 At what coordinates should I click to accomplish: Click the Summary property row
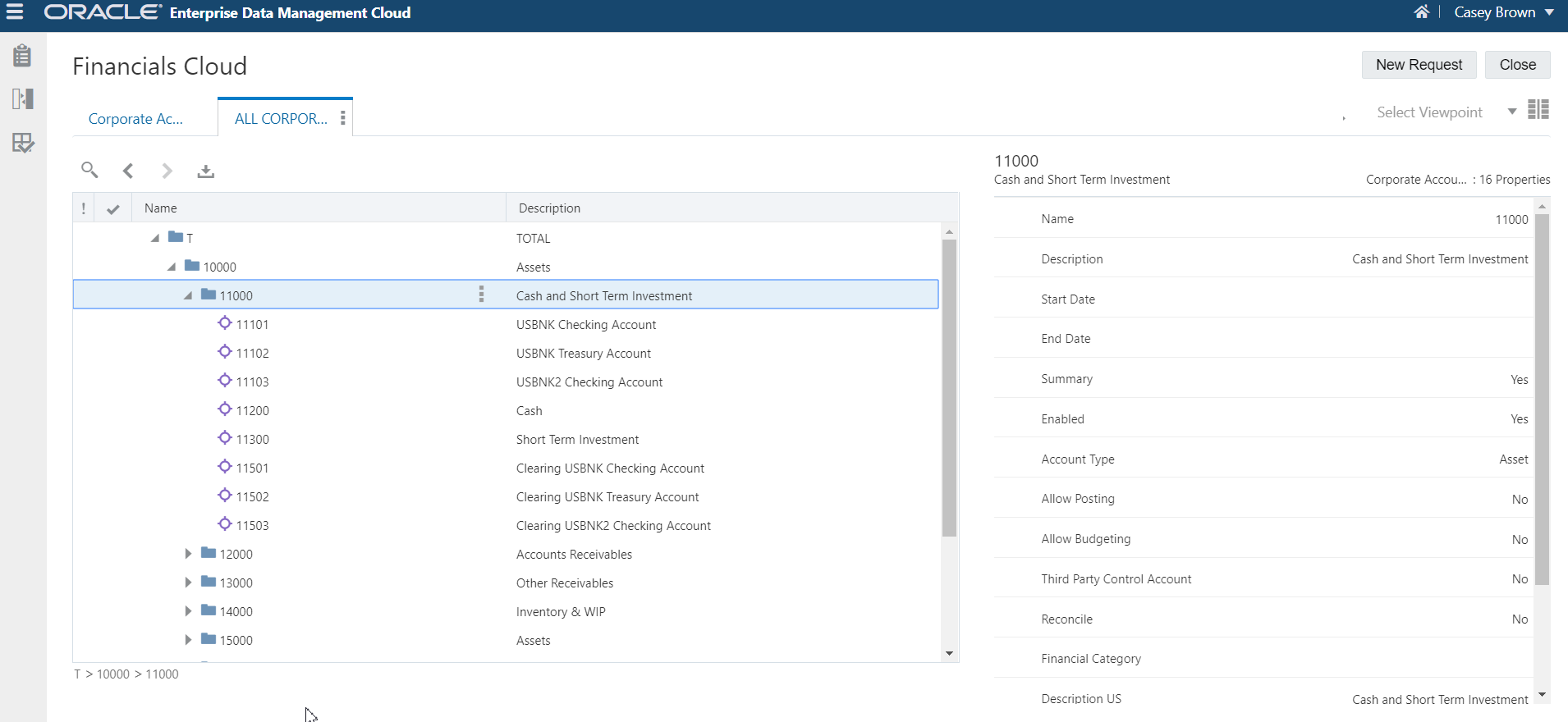tap(1263, 379)
